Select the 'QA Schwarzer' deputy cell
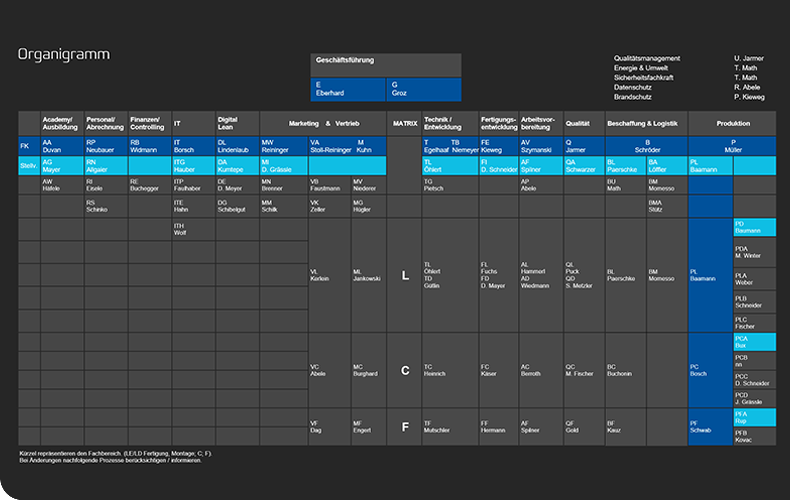 pyautogui.click(x=584, y=165)
